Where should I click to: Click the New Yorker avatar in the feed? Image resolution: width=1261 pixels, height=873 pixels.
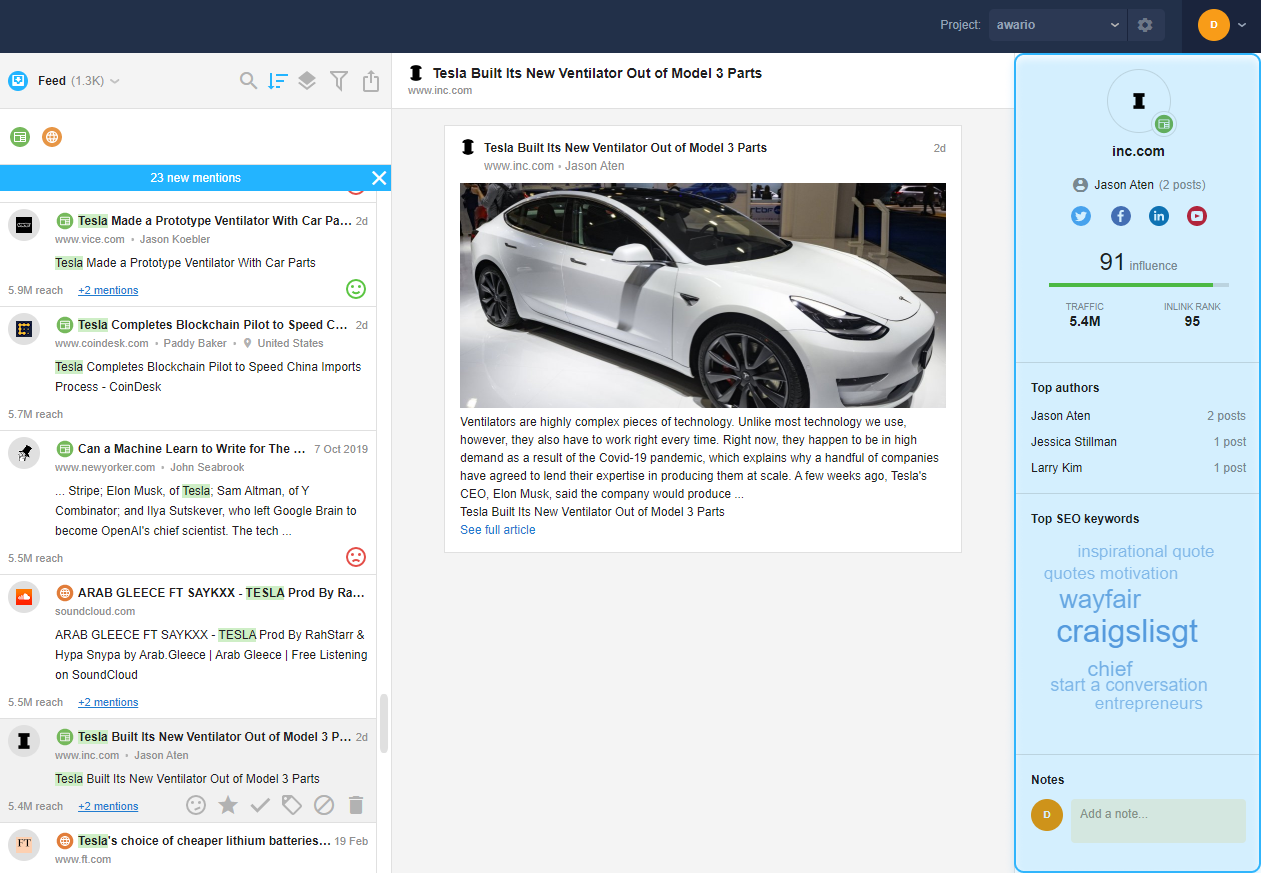(24, 452)
